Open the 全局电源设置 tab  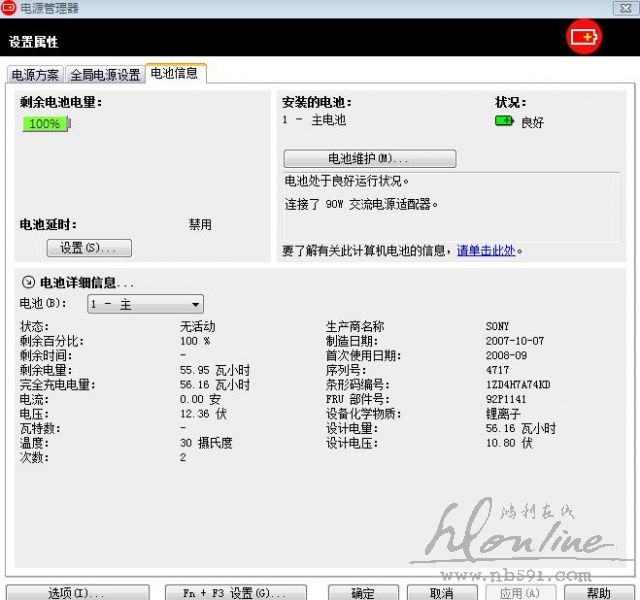[x=105, y=75]
